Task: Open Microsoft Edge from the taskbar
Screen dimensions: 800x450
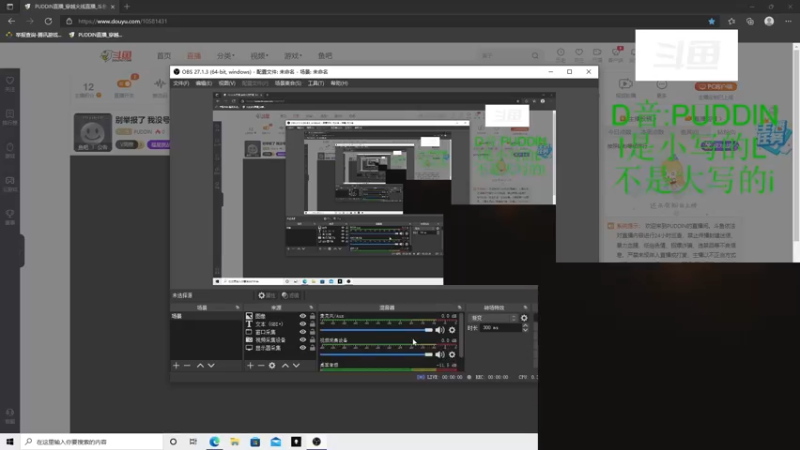Action: [x=214, y=442]
